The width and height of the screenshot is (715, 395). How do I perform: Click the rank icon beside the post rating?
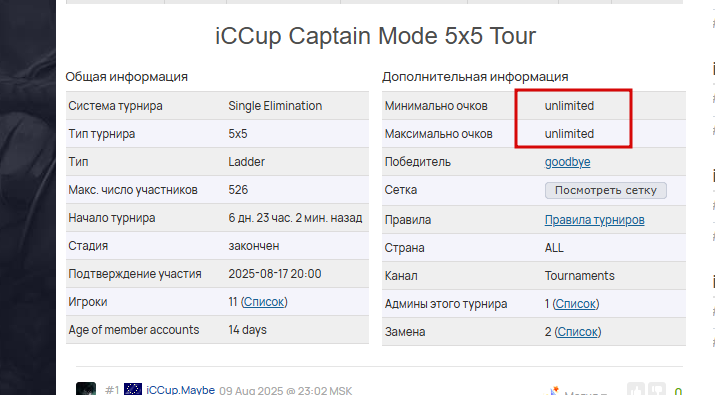[554, 390]
